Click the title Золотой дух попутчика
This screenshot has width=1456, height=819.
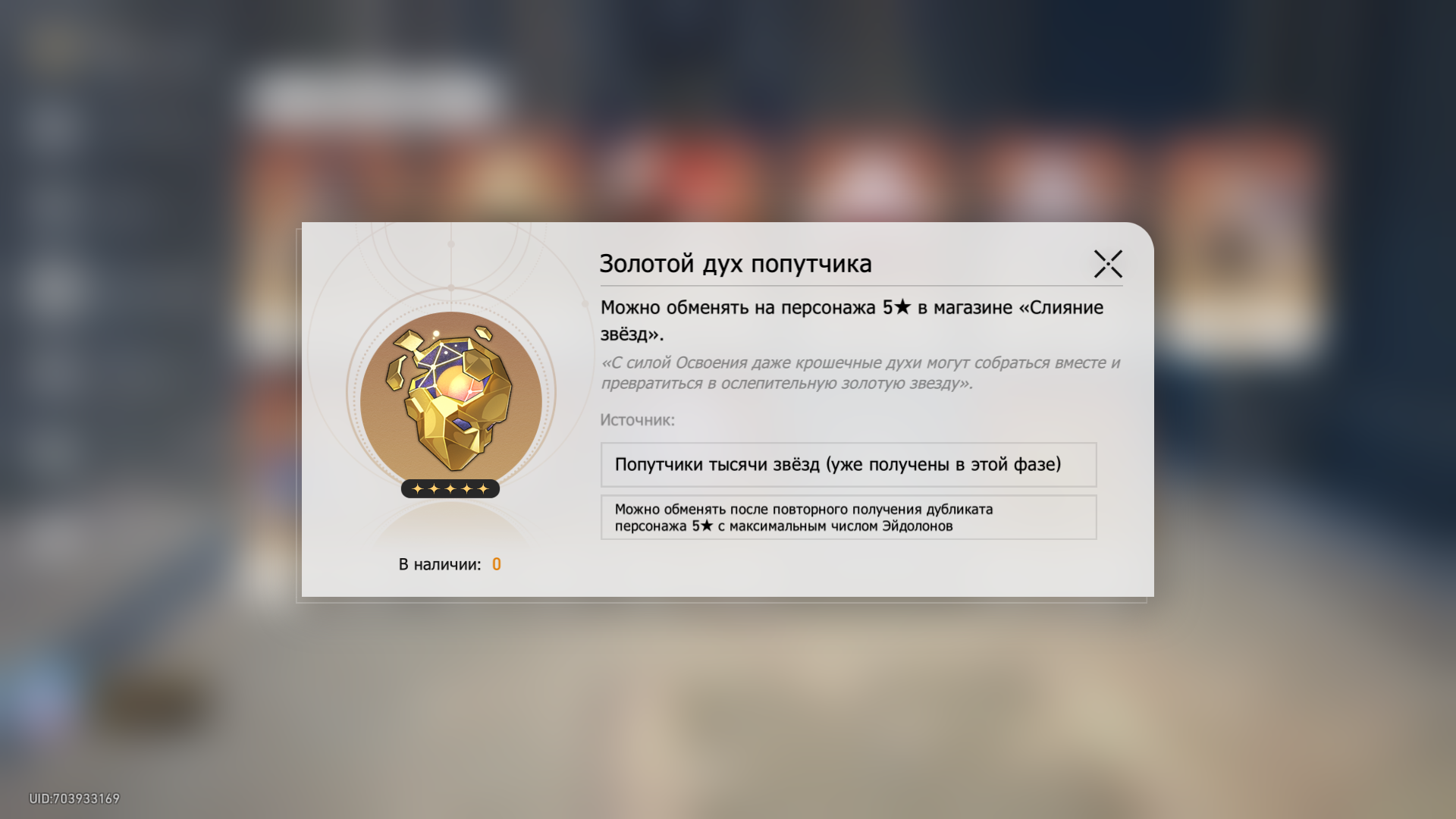(736, 264)
